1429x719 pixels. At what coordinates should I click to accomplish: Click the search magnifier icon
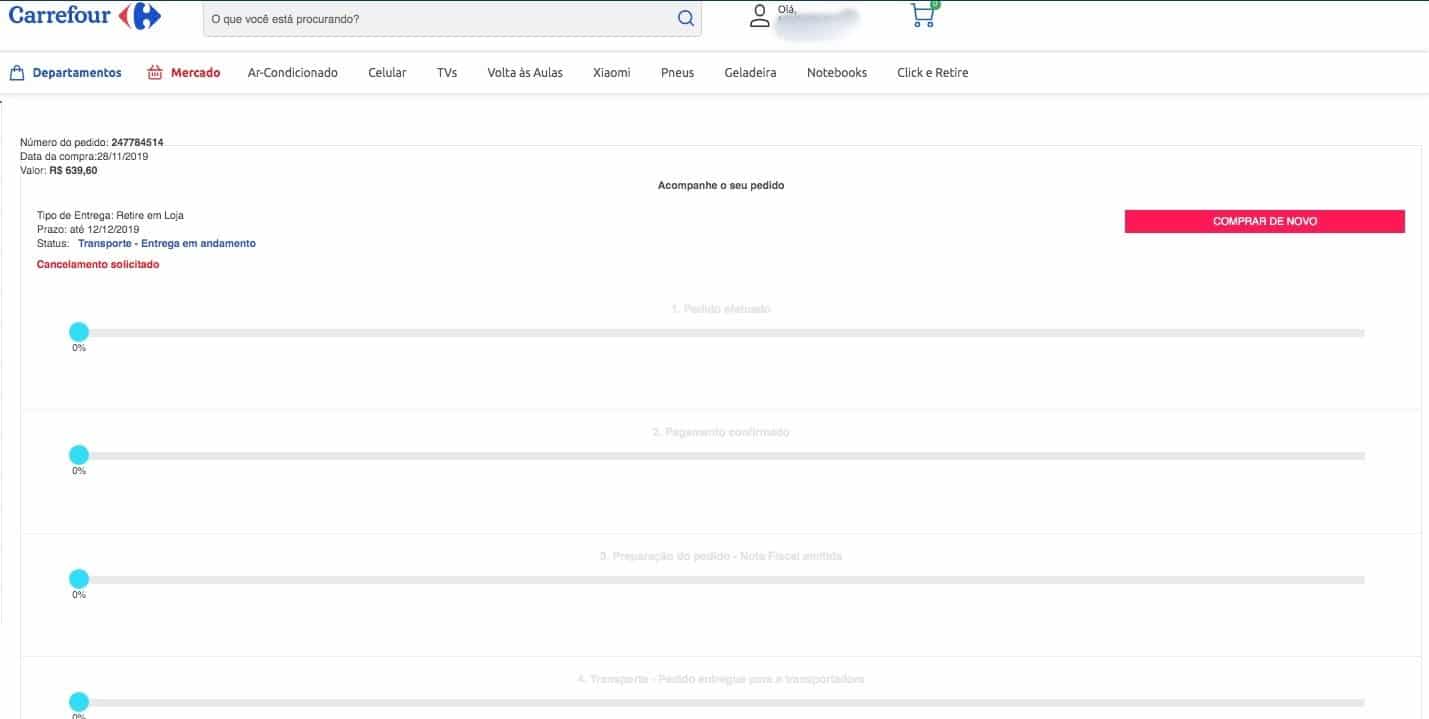click(x=685, y=18)
